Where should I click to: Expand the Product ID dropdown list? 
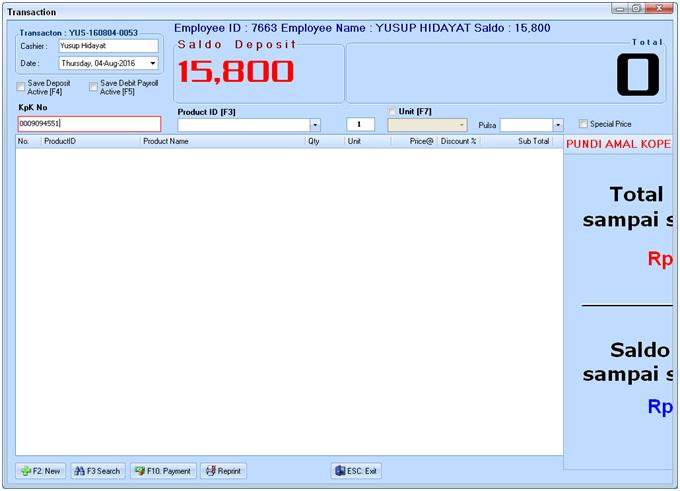point(315,125)
